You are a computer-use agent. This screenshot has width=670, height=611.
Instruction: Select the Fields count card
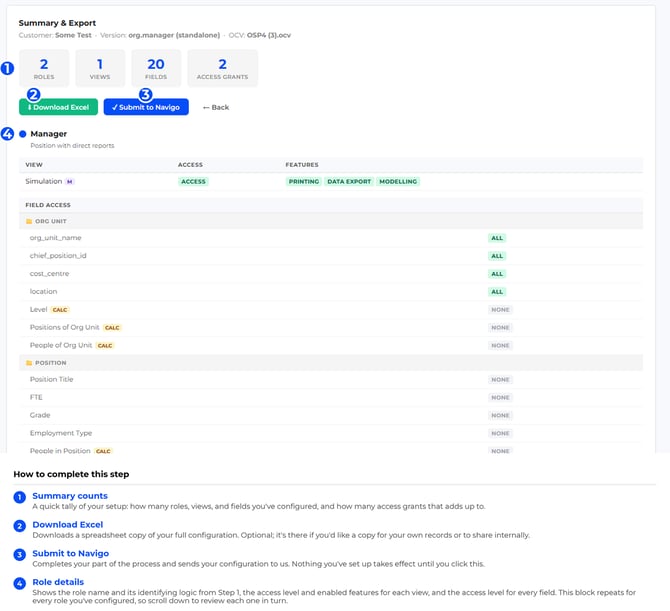(x=156, y=68)
